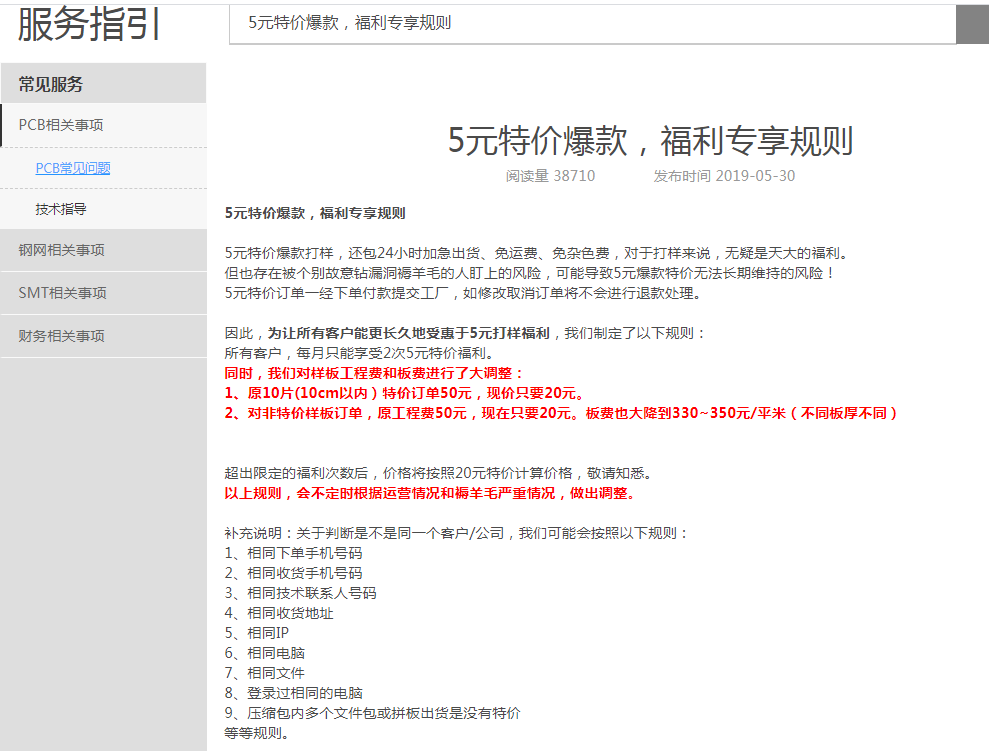Focus the search field containing 5元特价爆款

(592, 24)
